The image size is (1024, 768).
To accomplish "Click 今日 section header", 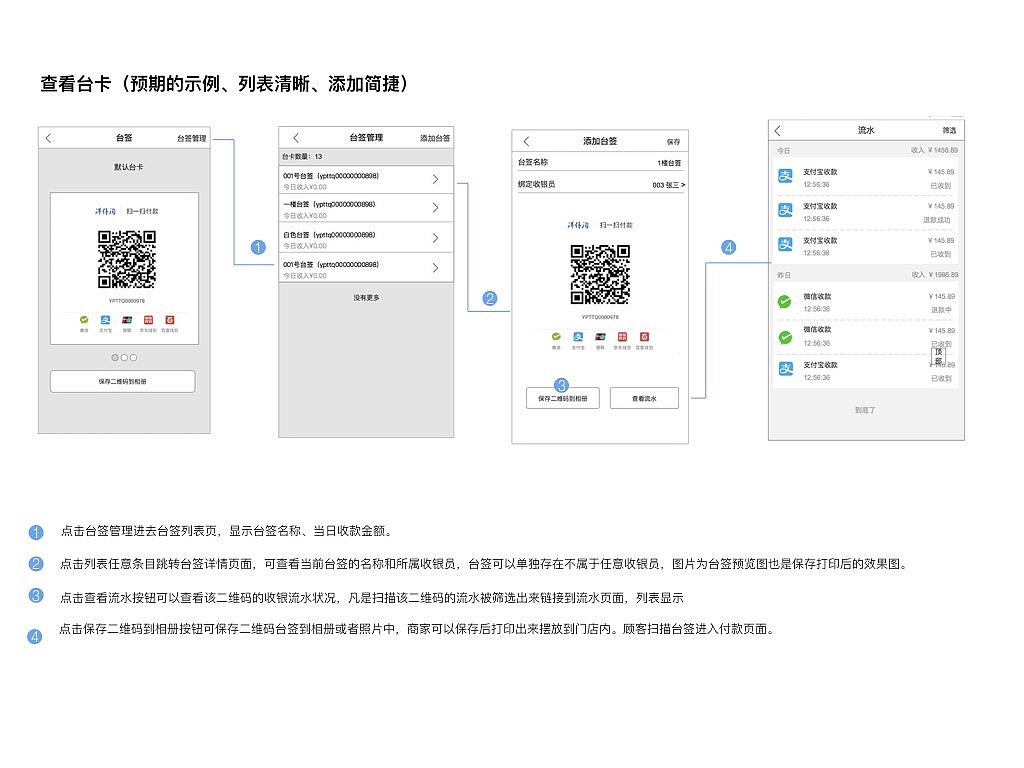I will click(784, 151).
